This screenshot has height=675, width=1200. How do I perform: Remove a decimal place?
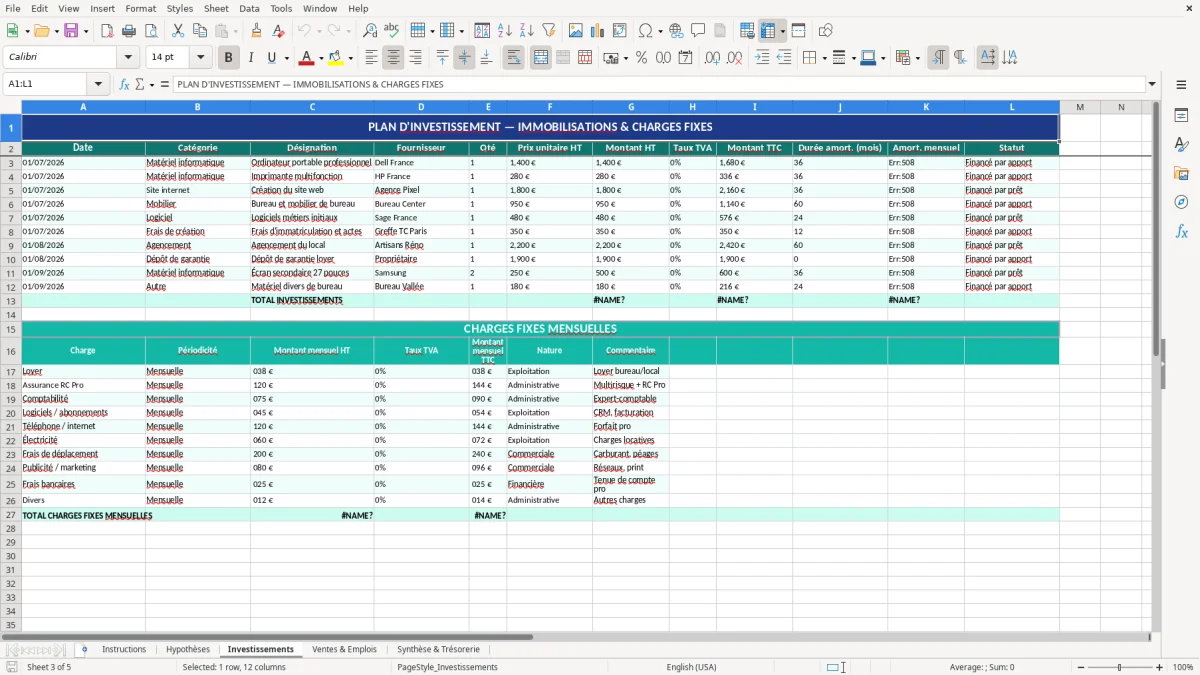click(735, 58)
